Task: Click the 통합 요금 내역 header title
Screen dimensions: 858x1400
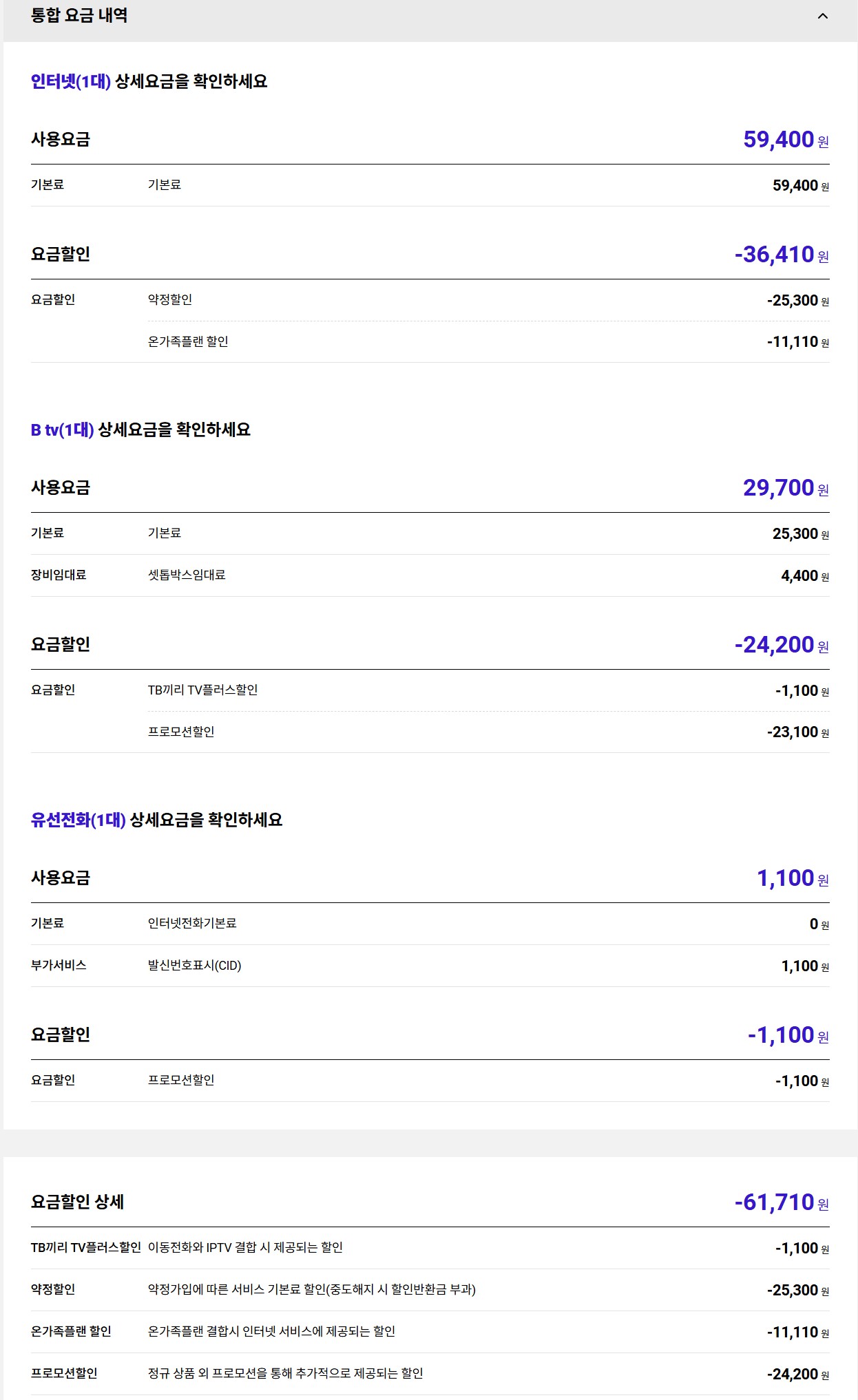Action: click(79, 16)
